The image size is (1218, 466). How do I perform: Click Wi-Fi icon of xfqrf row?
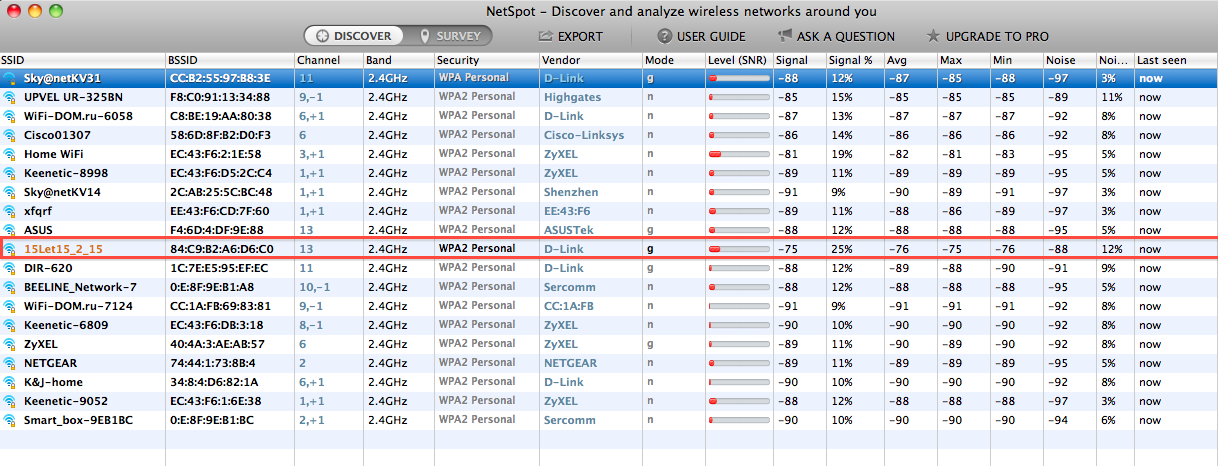pos(10,211)
